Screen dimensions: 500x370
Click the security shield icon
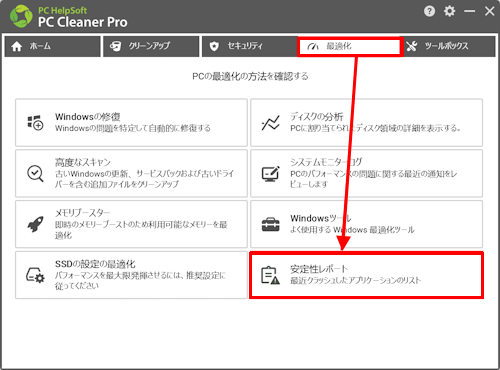[x=214, y=46]
